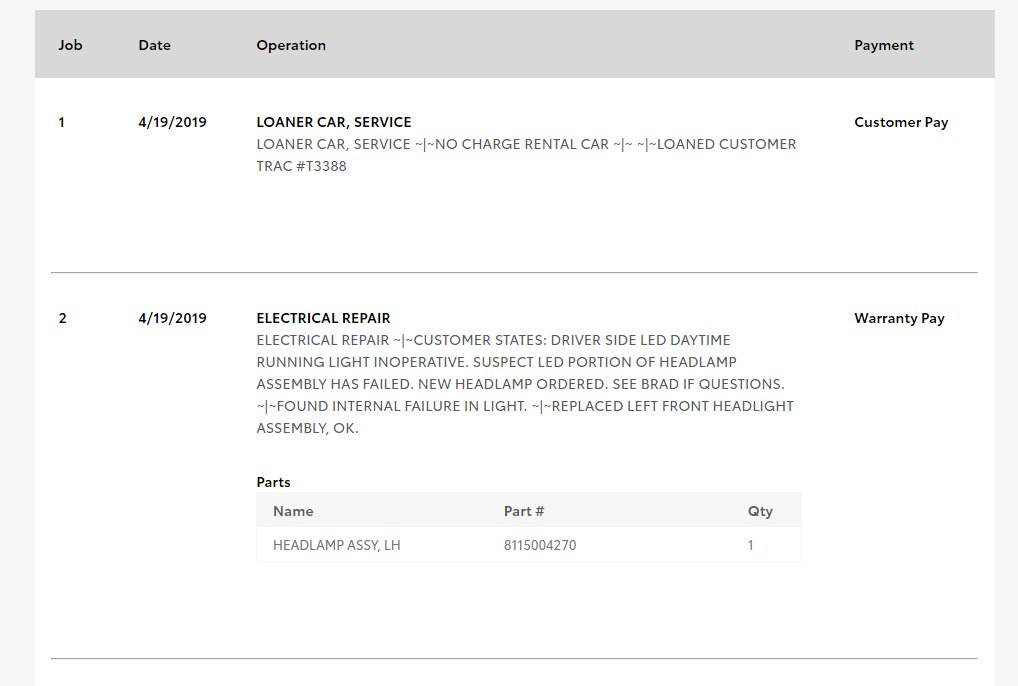The image size is (1018, 686).
Task: Click the Payment column header
Action: click(884, 45)
